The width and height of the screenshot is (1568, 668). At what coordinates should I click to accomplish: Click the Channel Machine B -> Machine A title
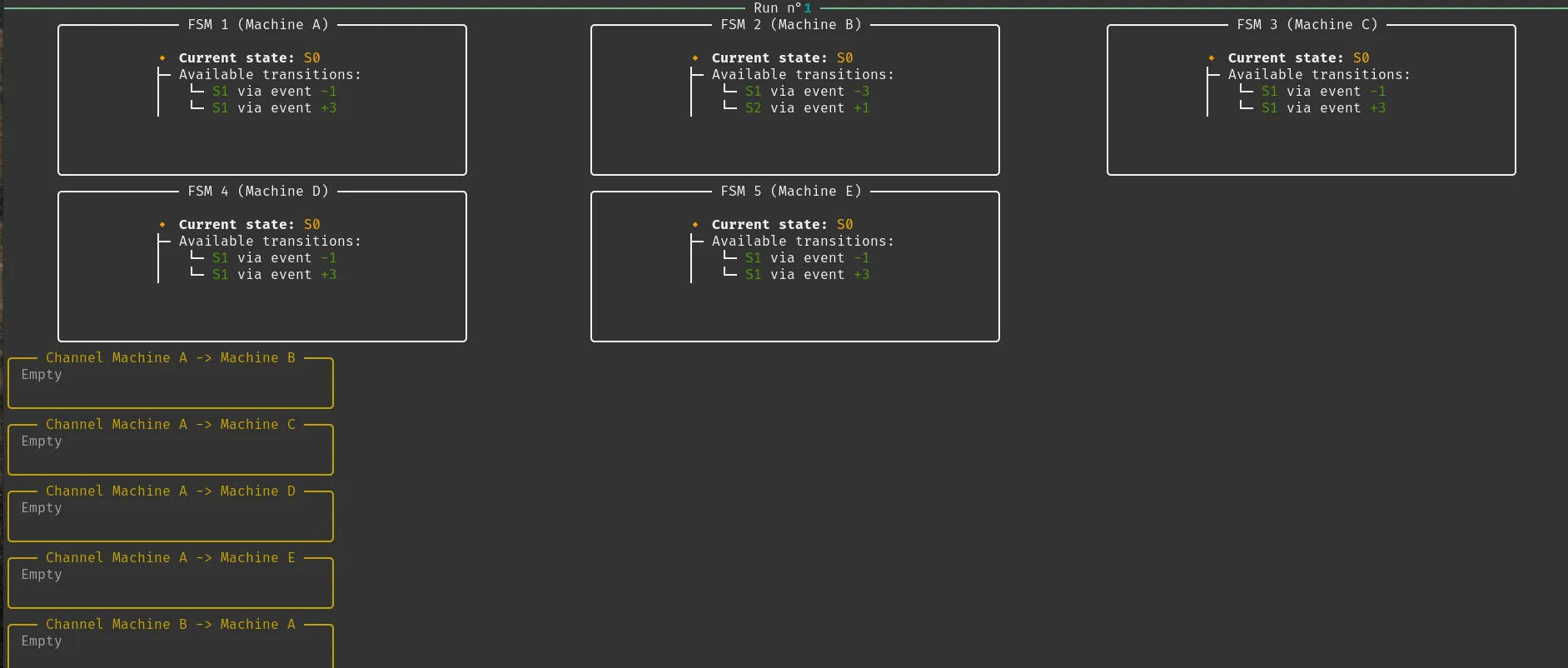[171, 625]
